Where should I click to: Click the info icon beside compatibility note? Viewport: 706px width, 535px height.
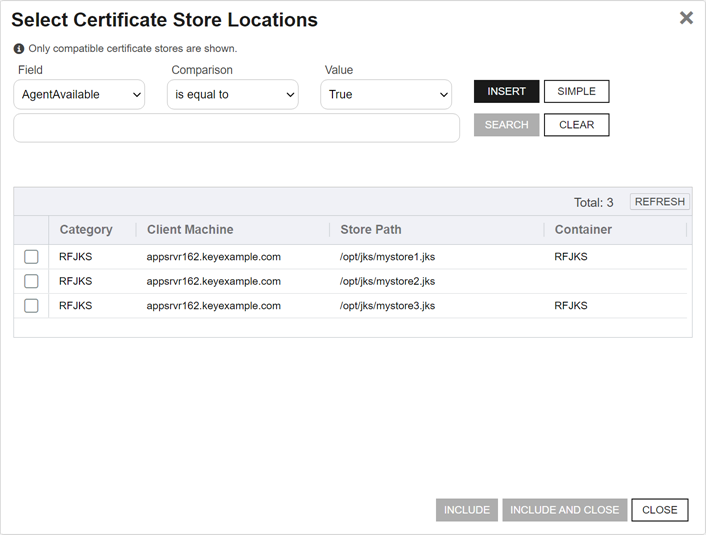[x=19, y=48]
